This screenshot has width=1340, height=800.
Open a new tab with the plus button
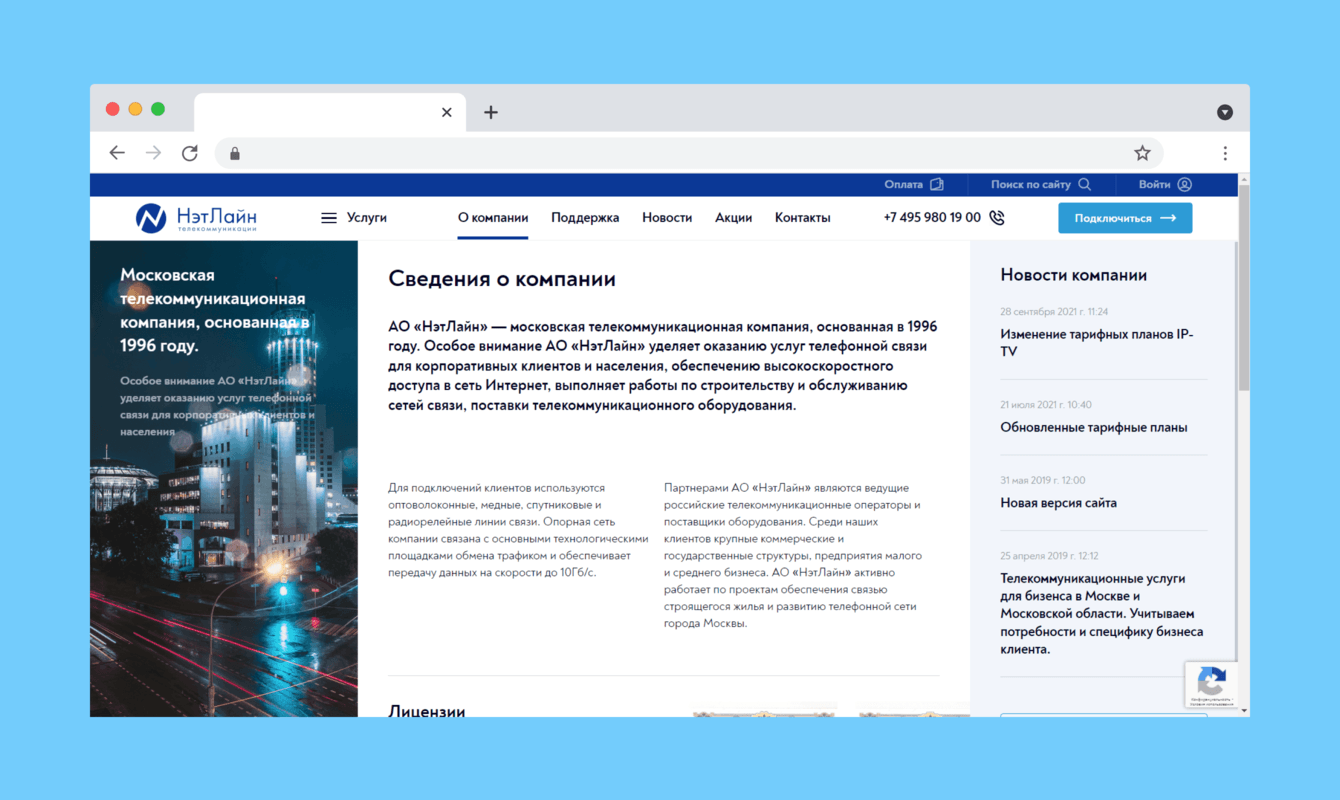[490, 112]
